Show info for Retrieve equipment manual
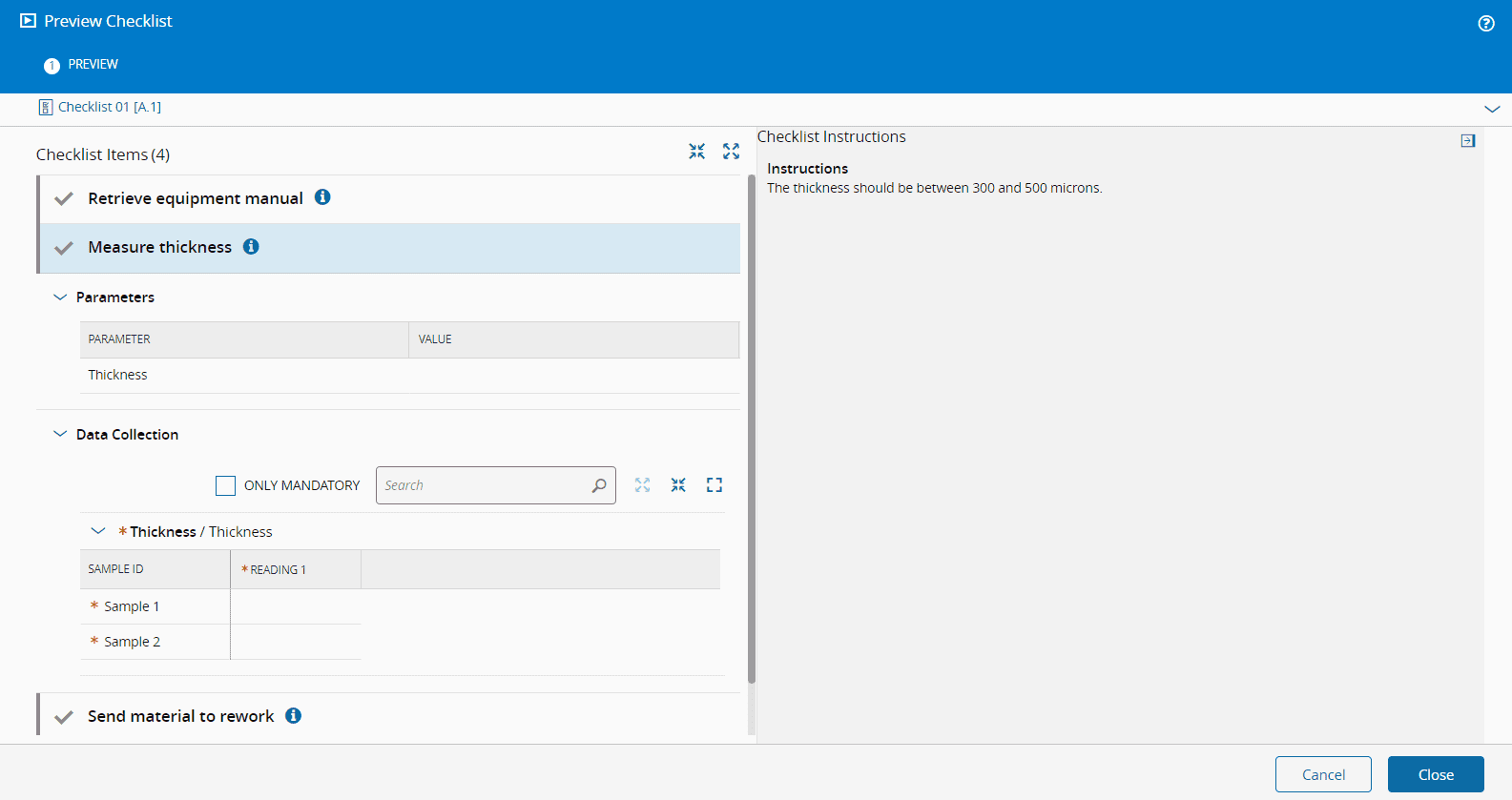 coord(322,197)
